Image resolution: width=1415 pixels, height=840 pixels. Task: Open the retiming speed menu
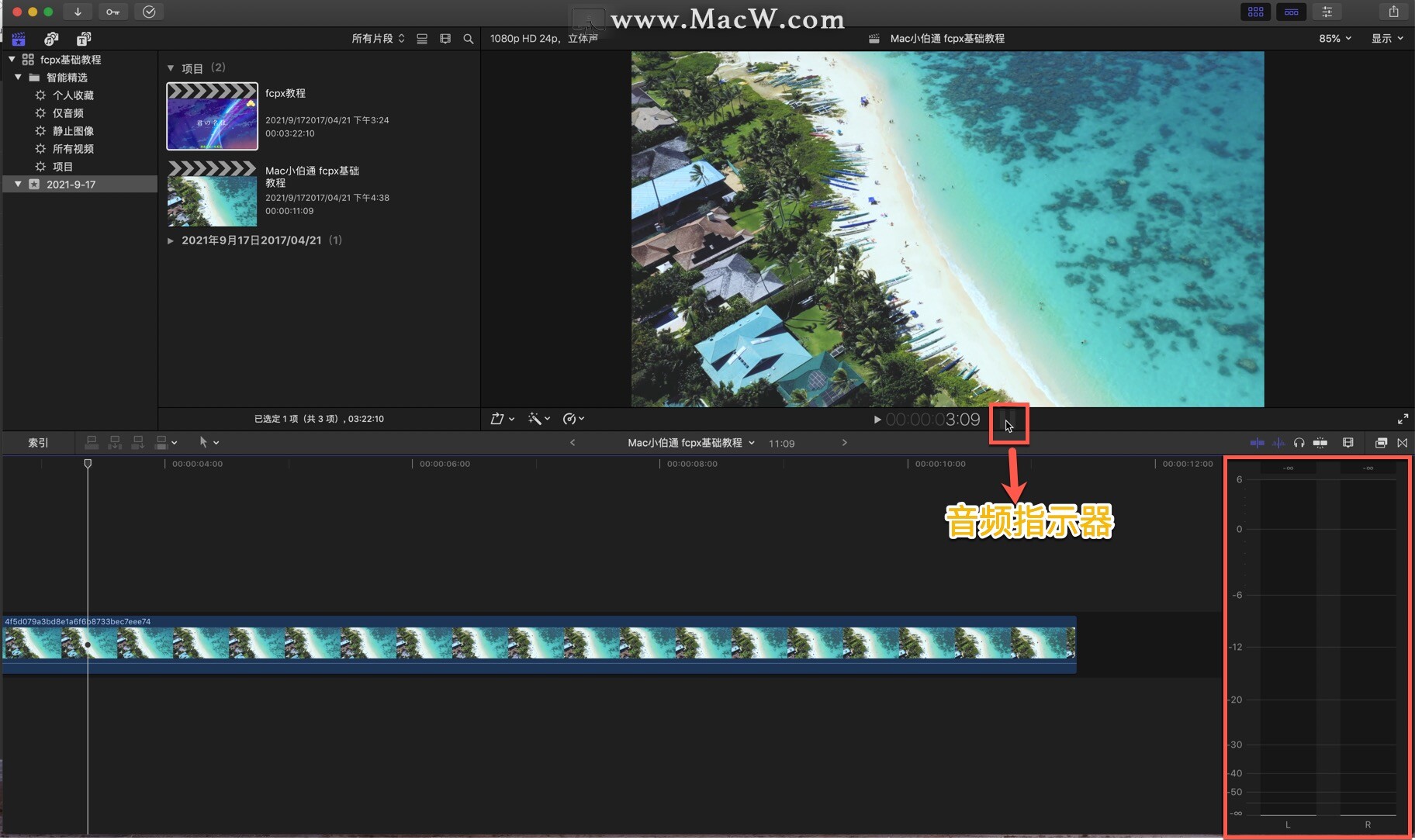click(573, 419)
